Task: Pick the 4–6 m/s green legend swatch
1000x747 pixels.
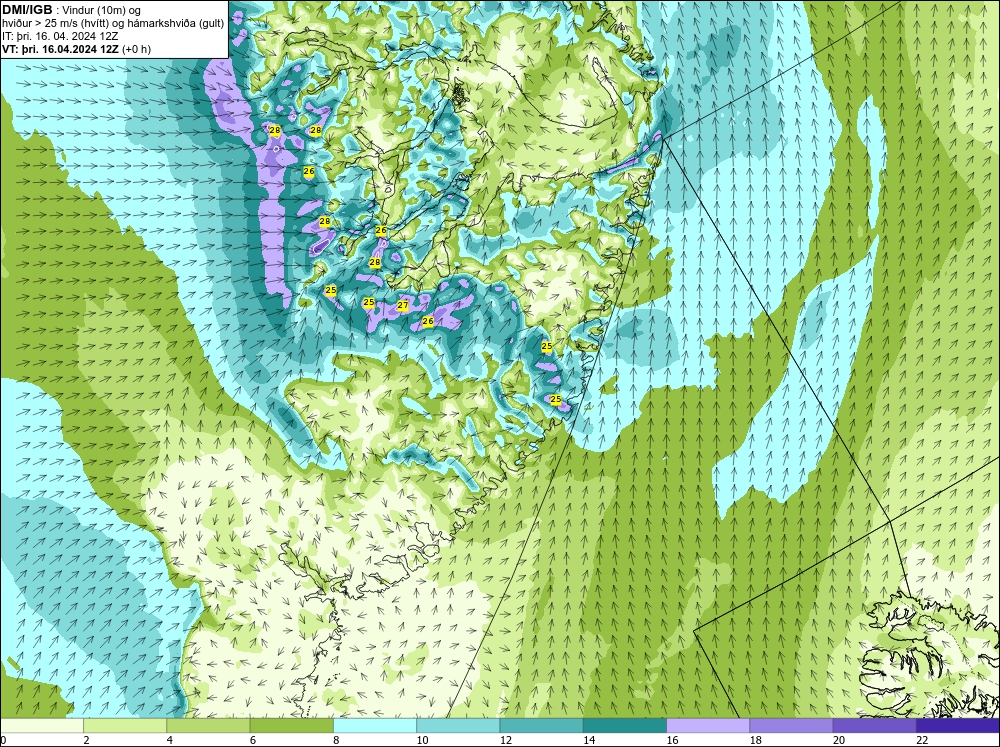Action: click(x=209, y=725)
